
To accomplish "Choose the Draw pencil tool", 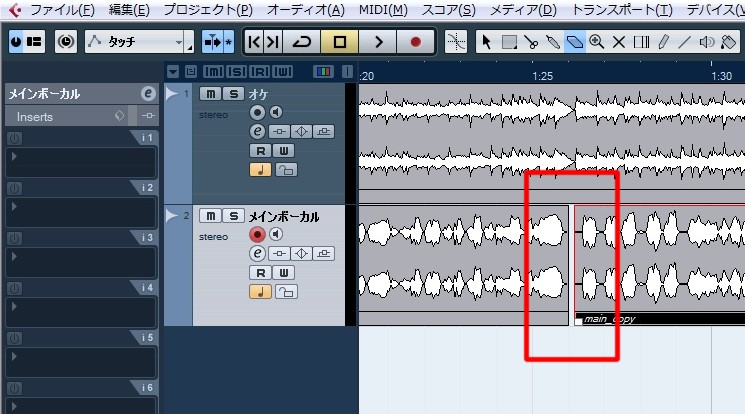I will coord(663,42).
